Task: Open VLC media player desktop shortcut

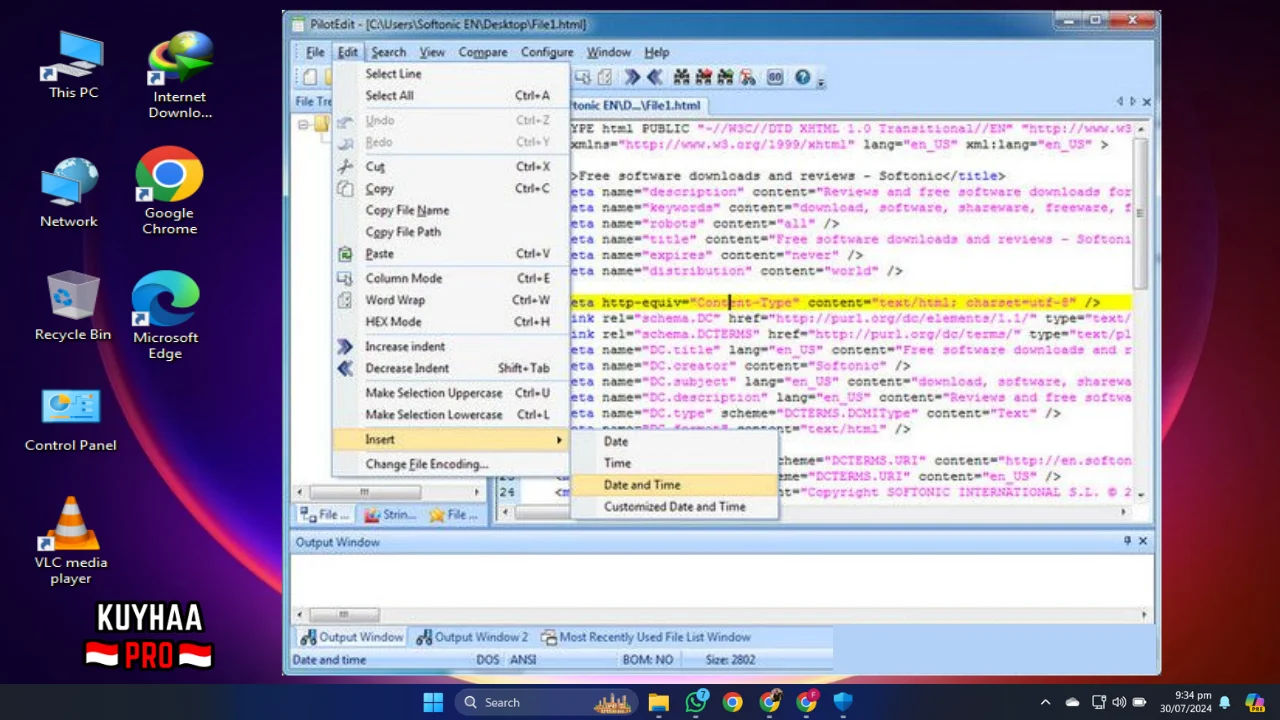Action: tap(70, 541)
